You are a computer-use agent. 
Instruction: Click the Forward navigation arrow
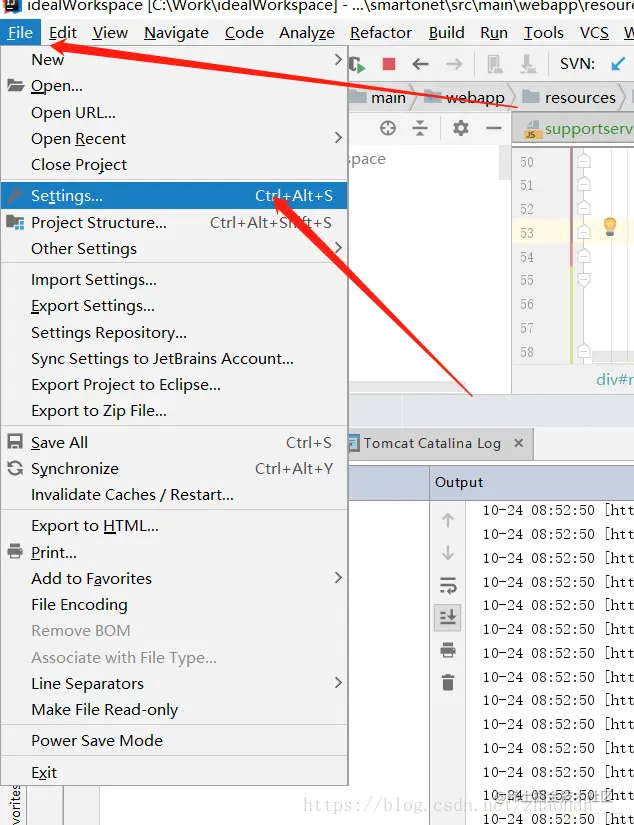click(x=454, y=64)
